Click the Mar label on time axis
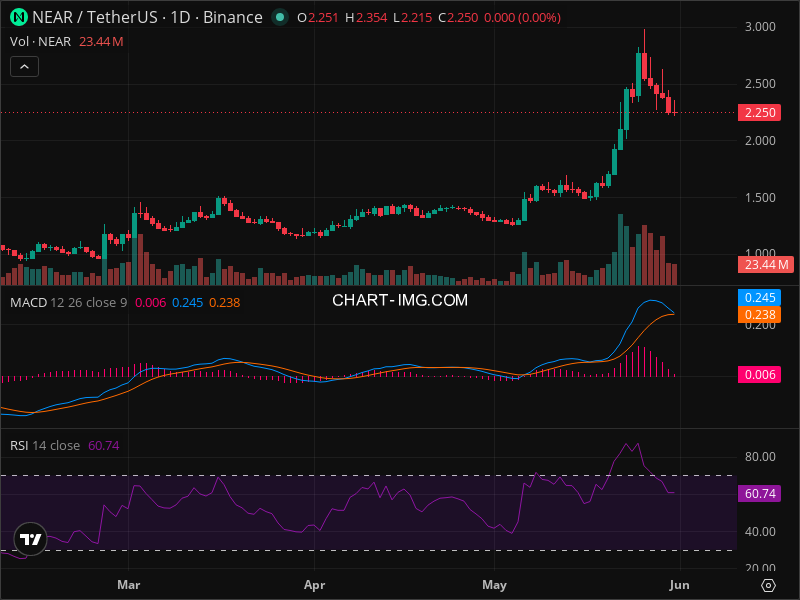Screen dimensions: 800x600 coord(129,585)
